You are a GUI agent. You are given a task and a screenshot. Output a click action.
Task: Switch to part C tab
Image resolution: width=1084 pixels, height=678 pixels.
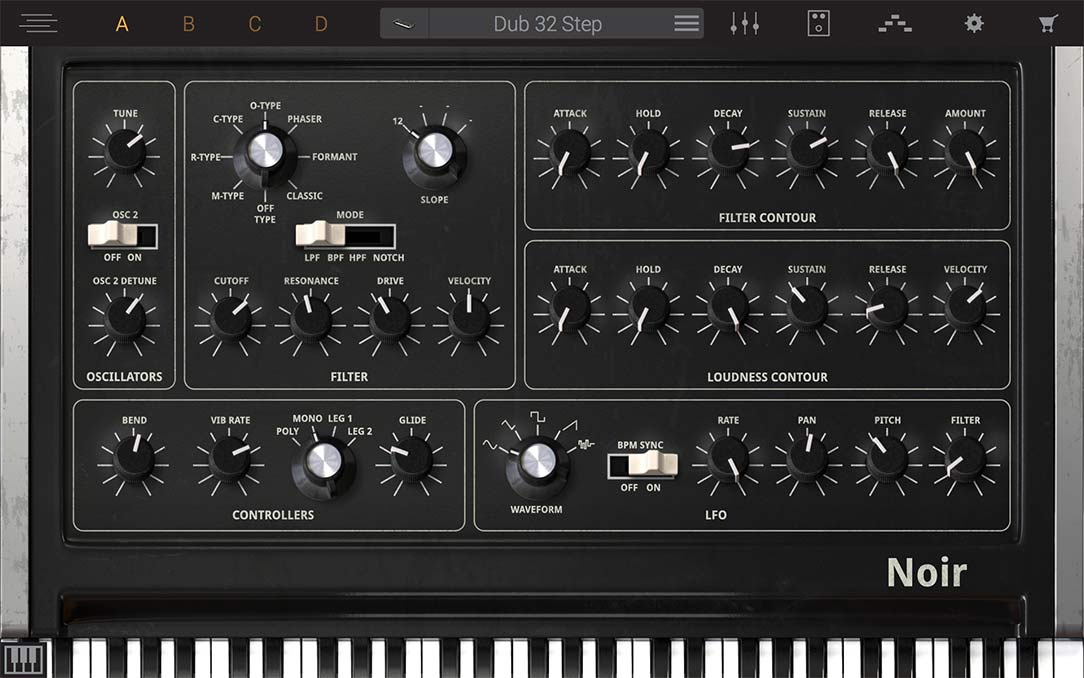tap(255, 24)
